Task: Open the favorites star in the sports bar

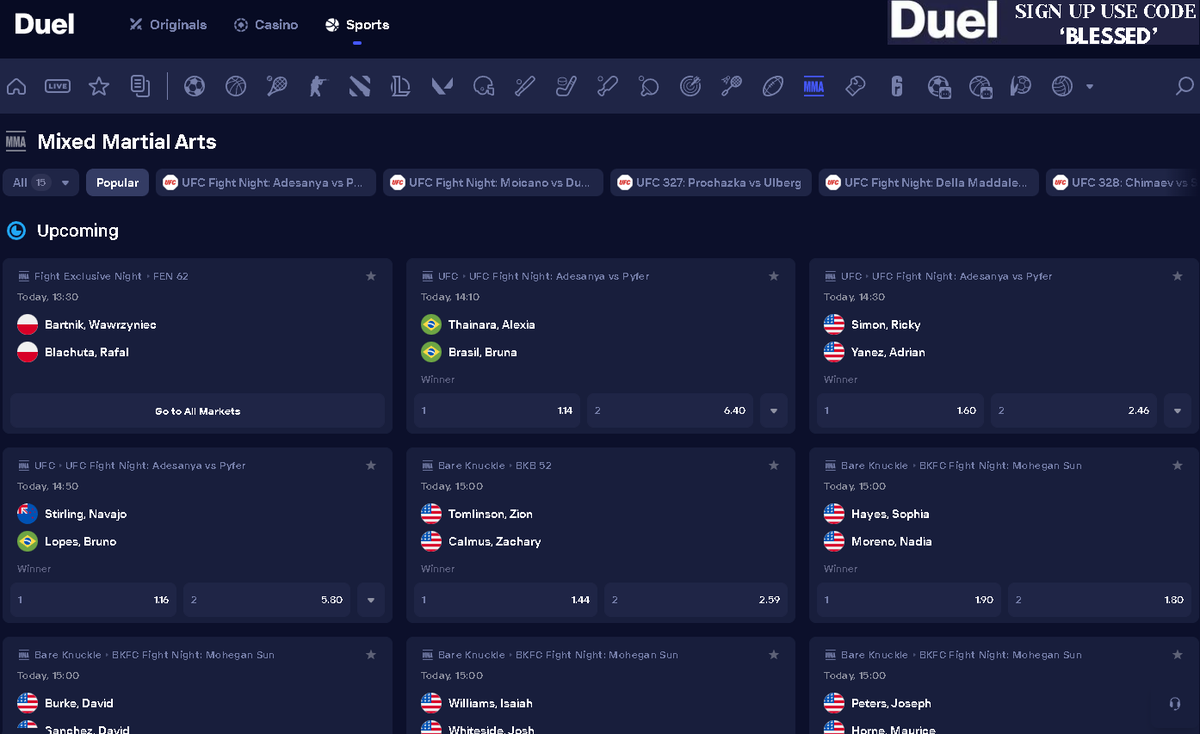Action: point(99,87)
